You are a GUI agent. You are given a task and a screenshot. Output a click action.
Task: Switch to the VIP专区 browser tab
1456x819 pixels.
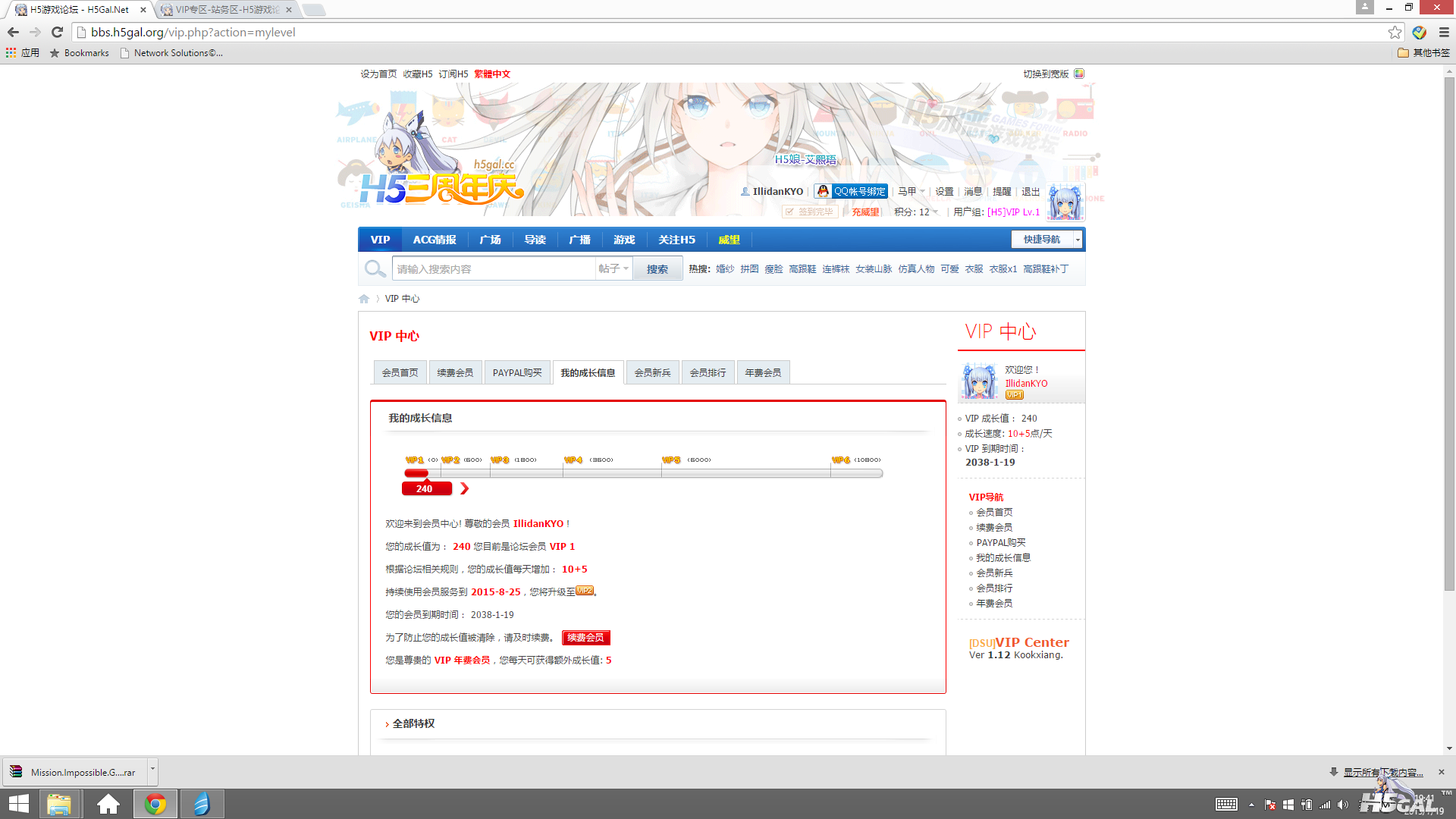pos(226,10)
